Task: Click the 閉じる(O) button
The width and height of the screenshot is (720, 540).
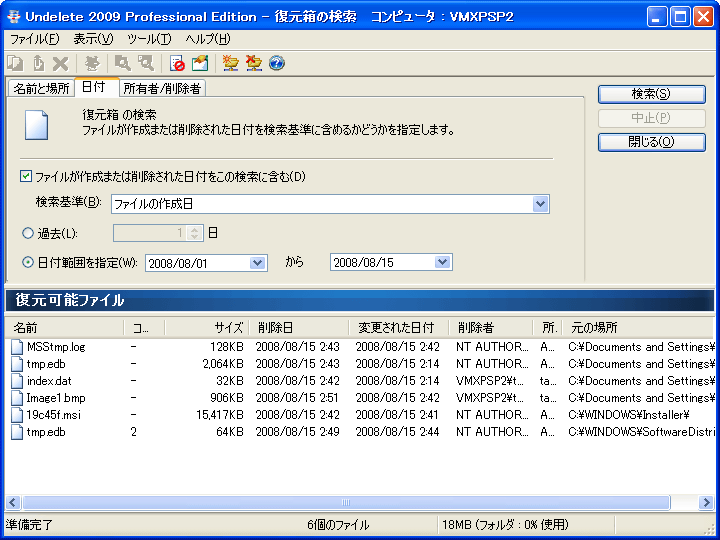Action: pos(652,142)
